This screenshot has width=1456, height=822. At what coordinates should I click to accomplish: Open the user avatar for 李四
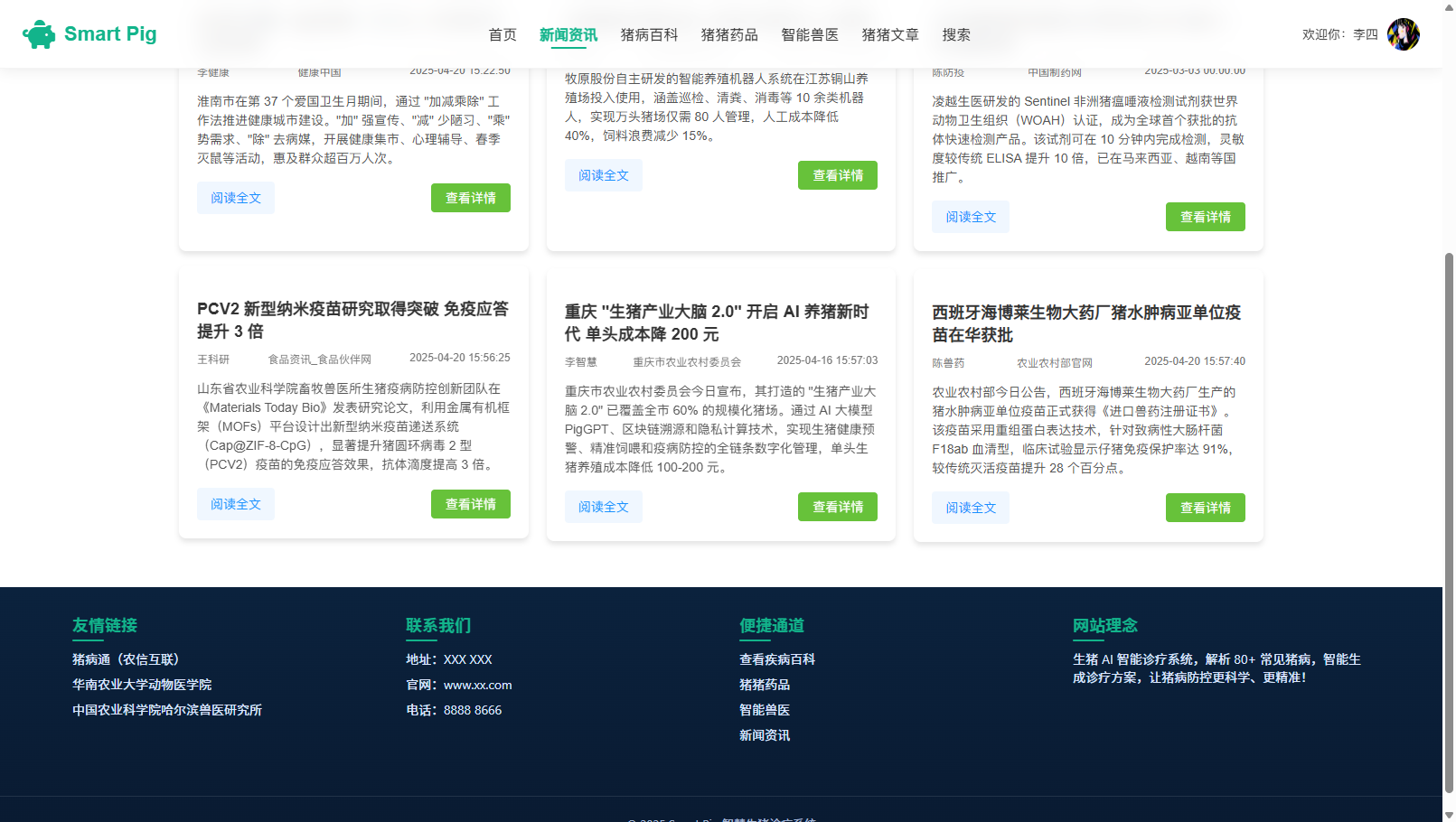[1403, 34]
